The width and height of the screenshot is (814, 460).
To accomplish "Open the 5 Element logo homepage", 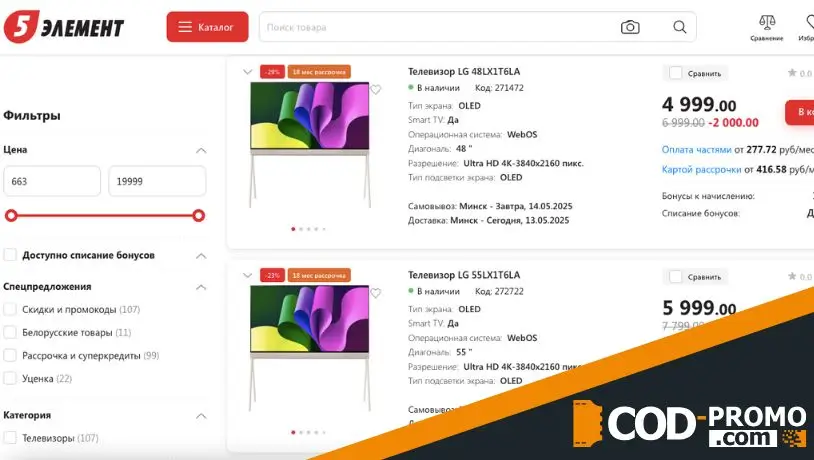I will coord(64,27).
